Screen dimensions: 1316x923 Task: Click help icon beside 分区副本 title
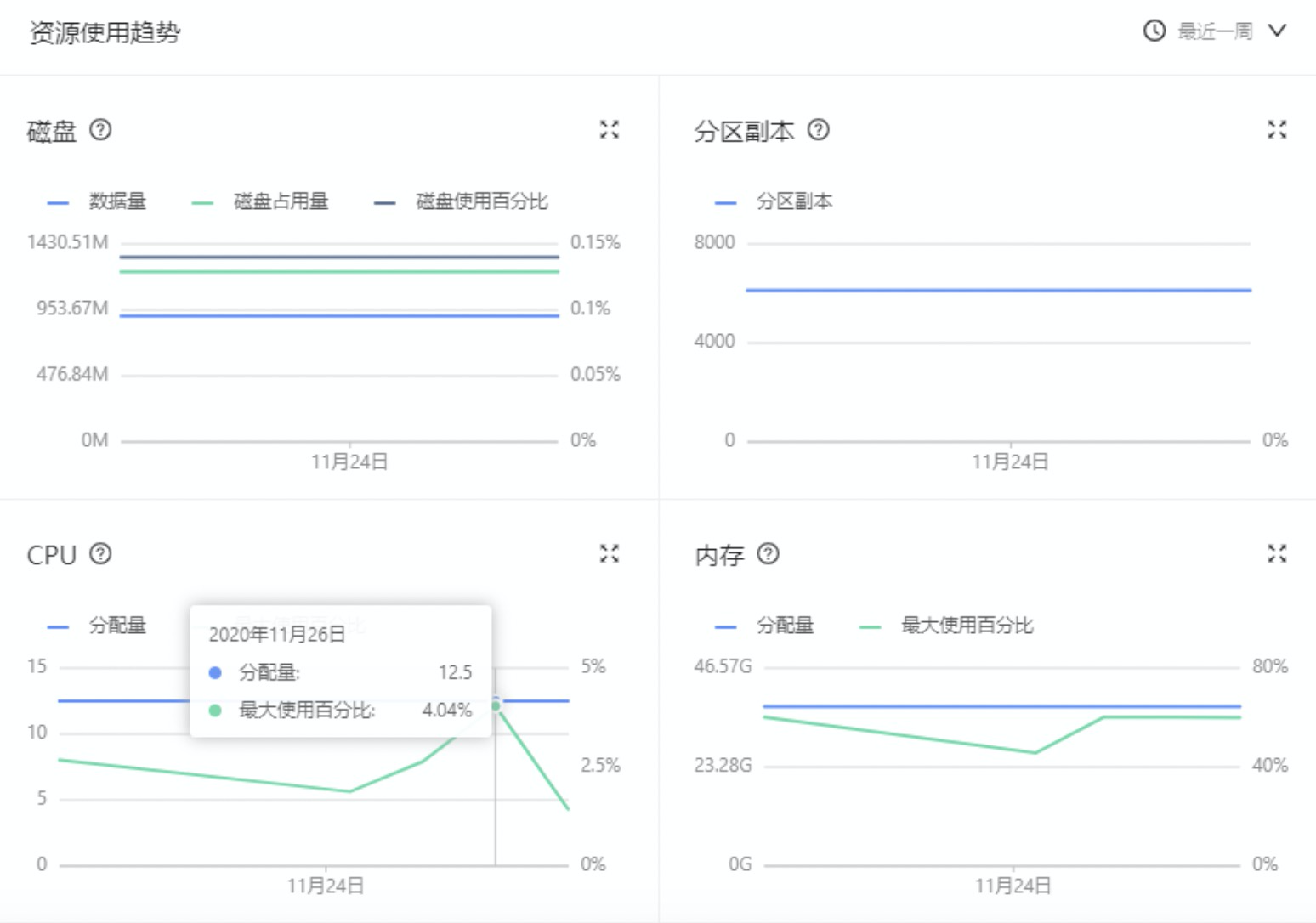coord(819,130)
